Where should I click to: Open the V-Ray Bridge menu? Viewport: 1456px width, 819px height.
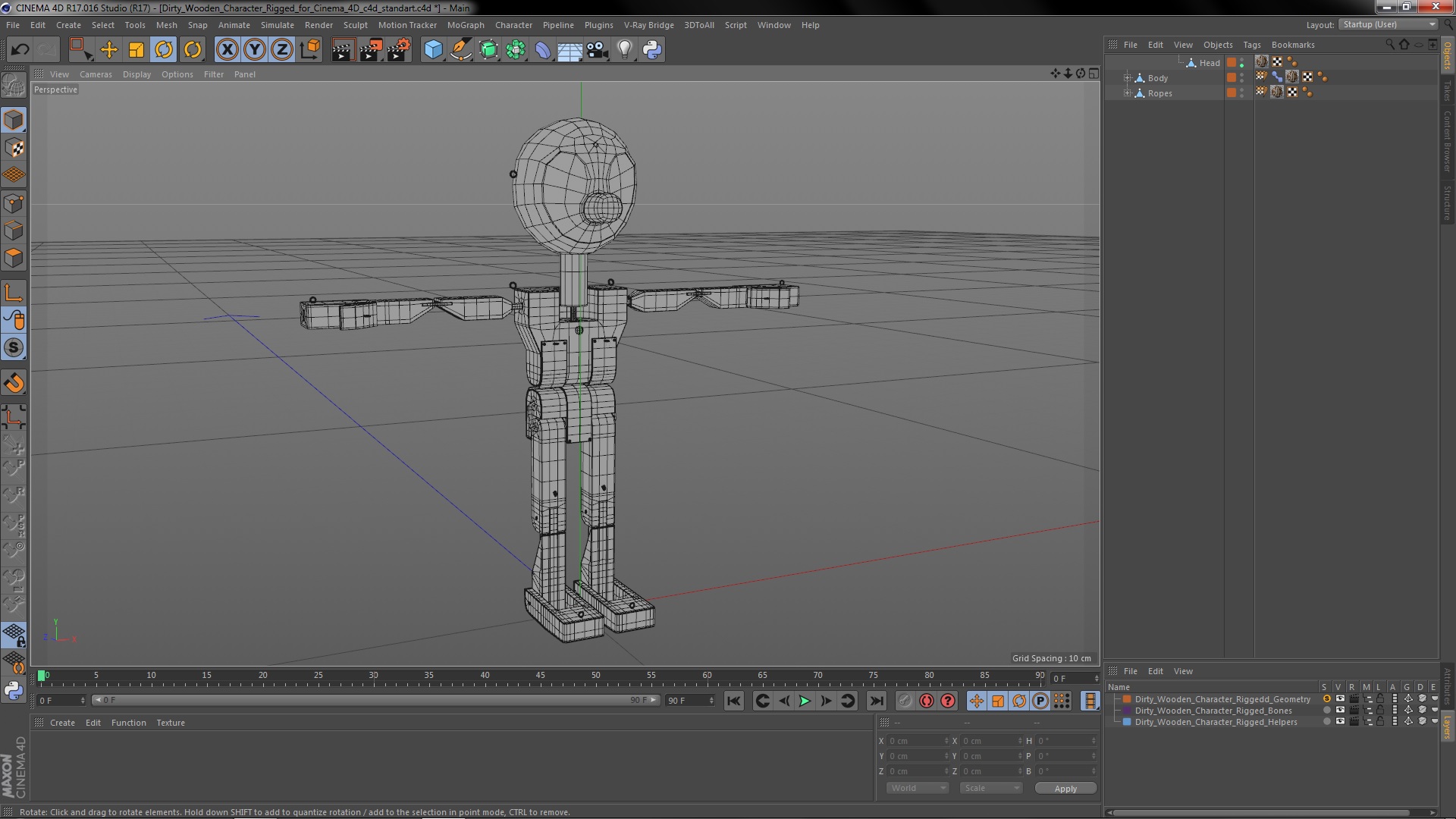(648, 25)
